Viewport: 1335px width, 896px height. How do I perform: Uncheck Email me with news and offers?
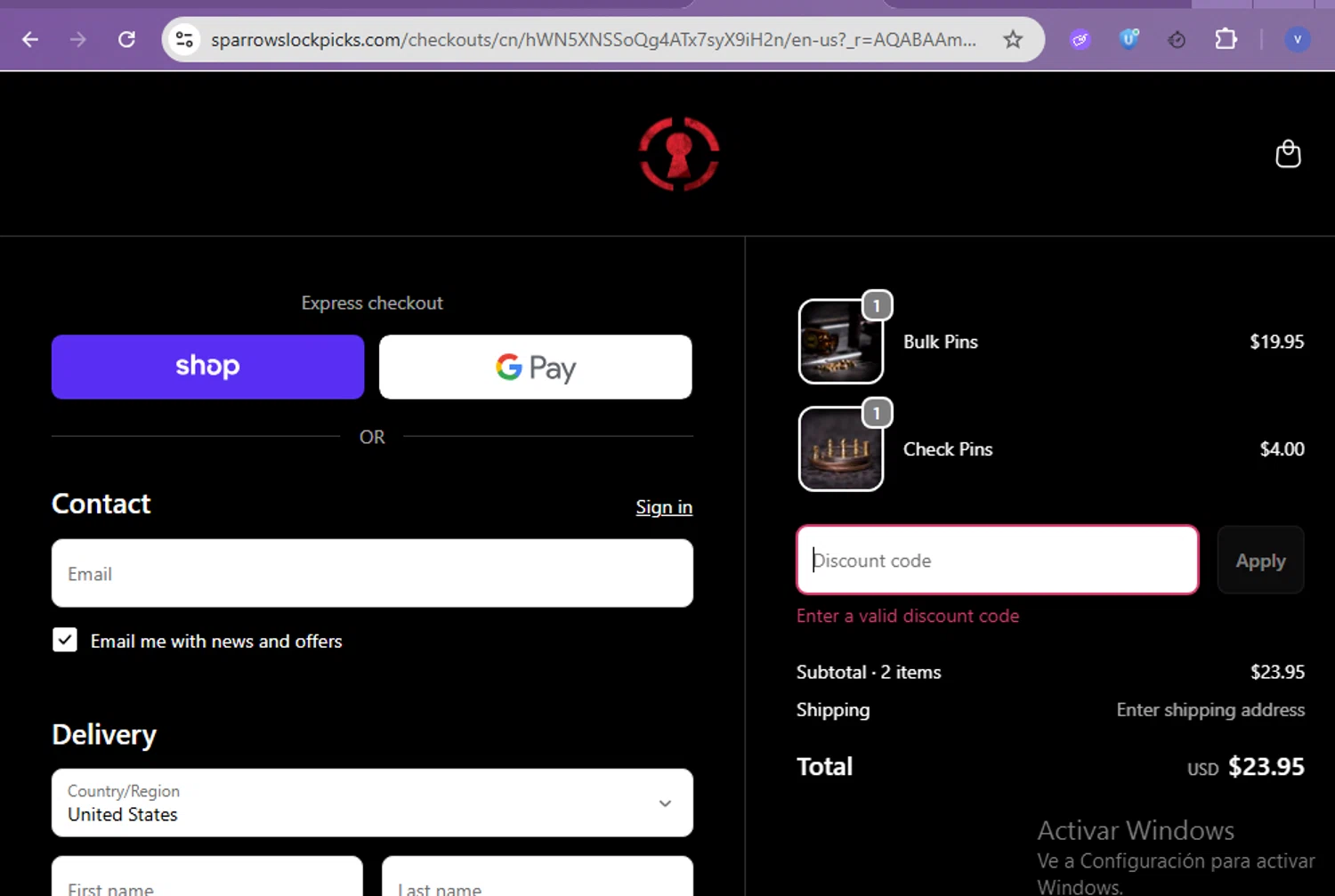65,640
